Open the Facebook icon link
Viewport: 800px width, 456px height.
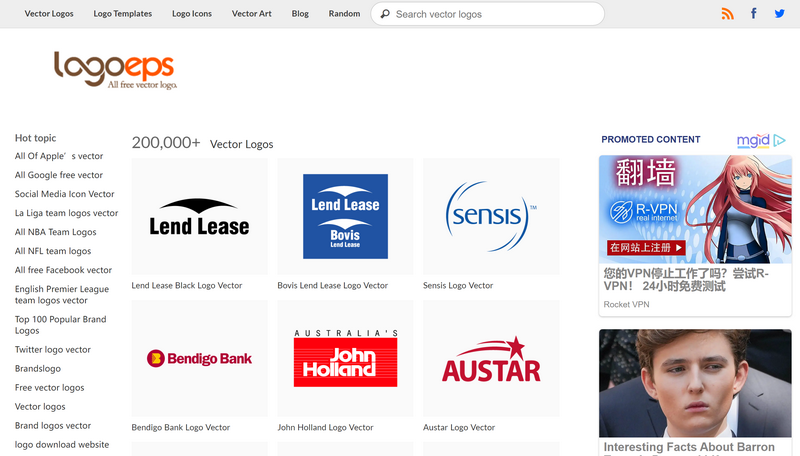(754, 14)
